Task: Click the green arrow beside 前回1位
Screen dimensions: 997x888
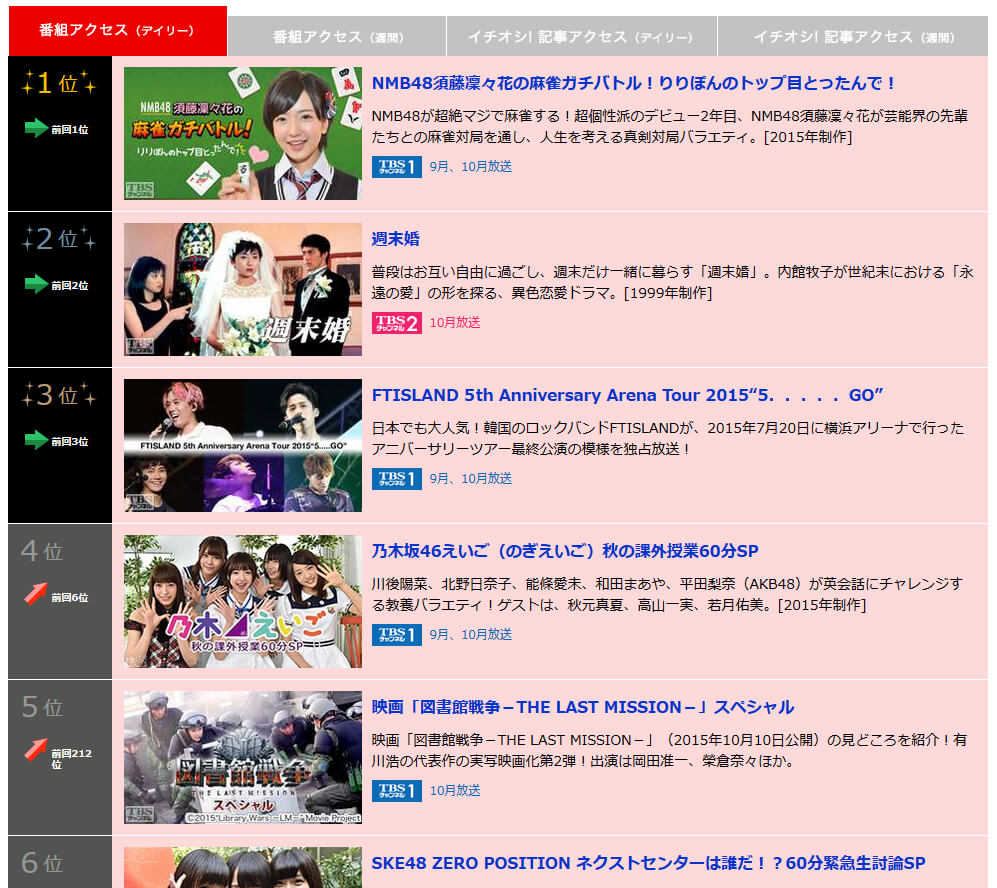Action: click(x=36, y=128)
